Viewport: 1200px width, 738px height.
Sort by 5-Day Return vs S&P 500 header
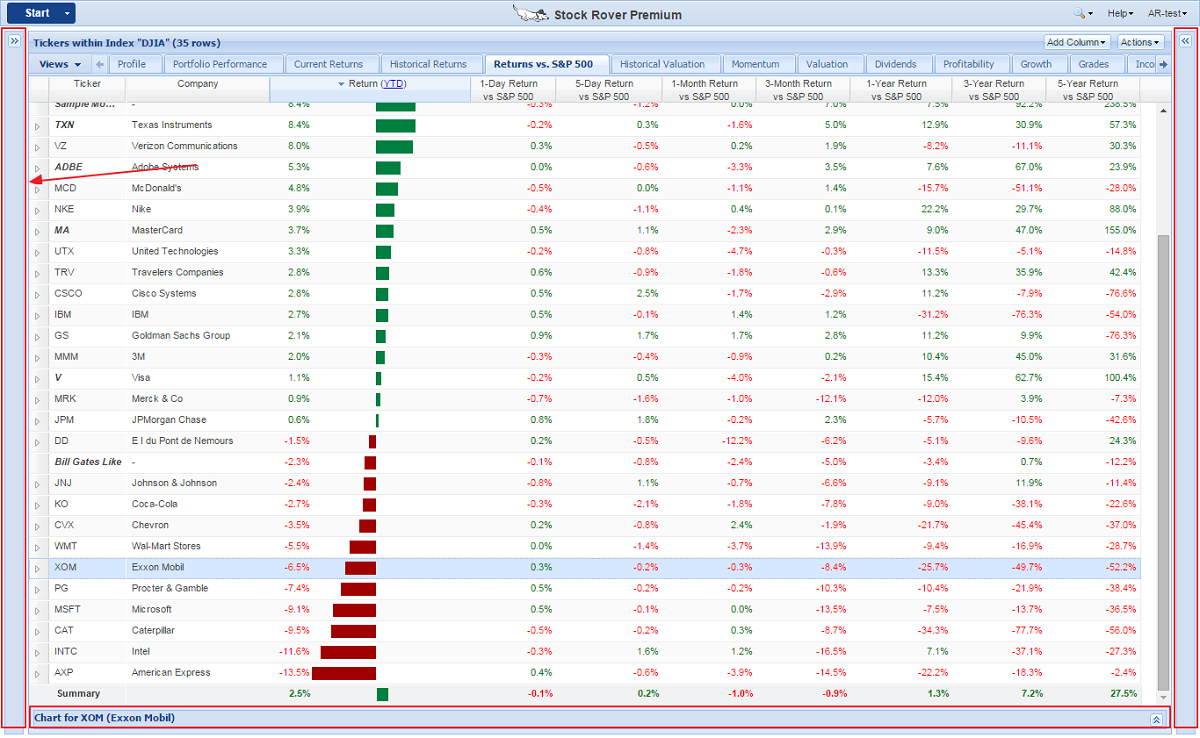coord(608,90)
